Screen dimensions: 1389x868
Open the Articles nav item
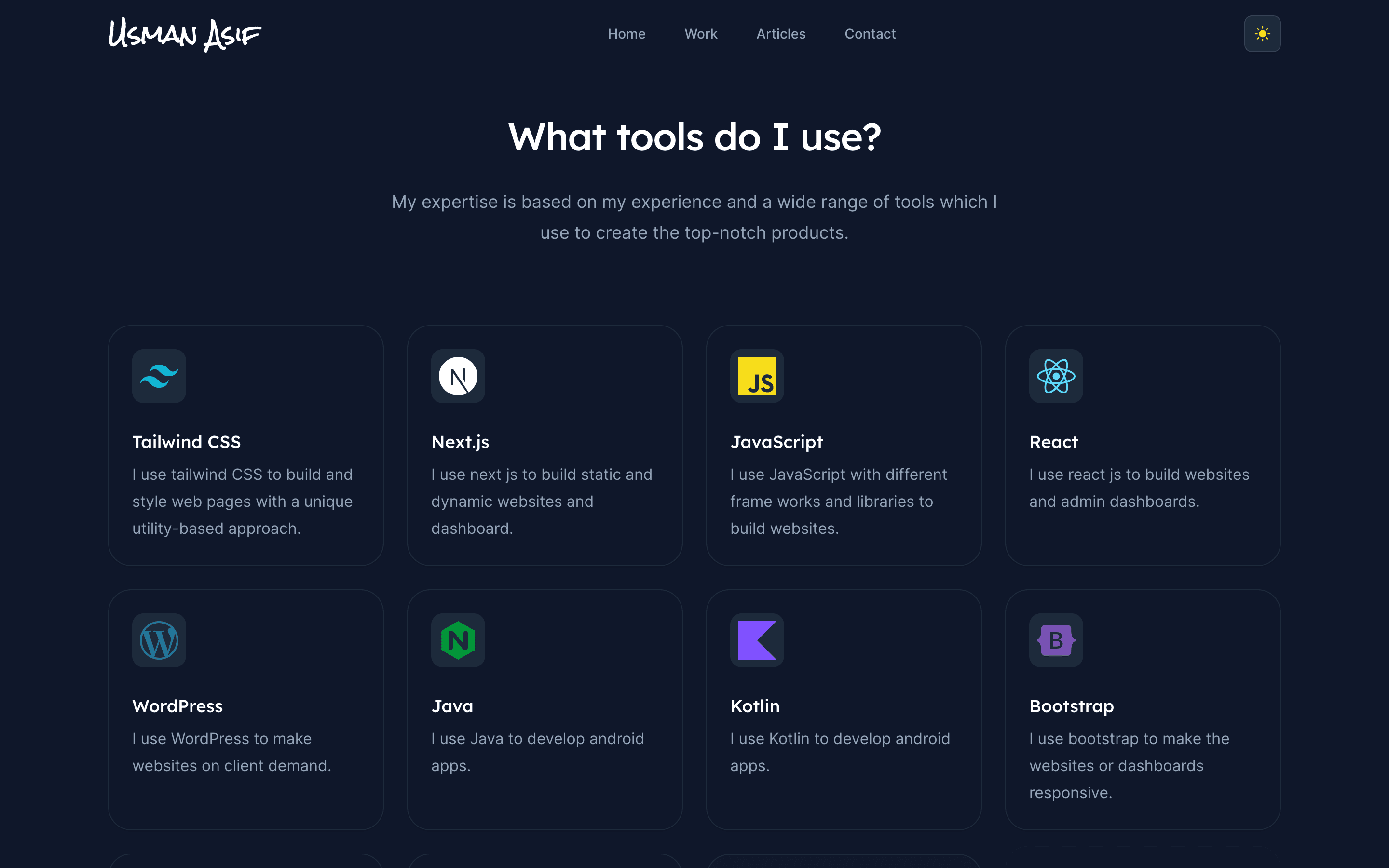pyautogui.click(x=781, y=34)
